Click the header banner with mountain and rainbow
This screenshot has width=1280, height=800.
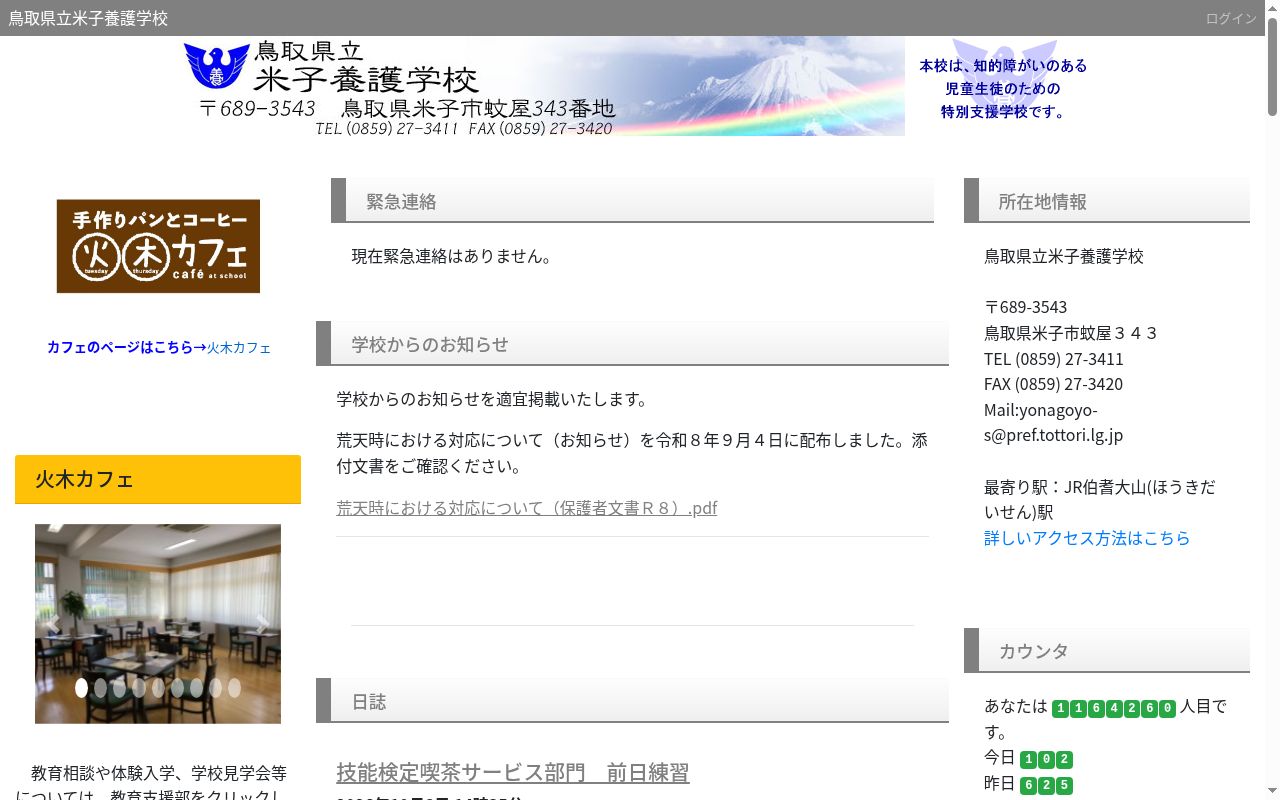543,86
